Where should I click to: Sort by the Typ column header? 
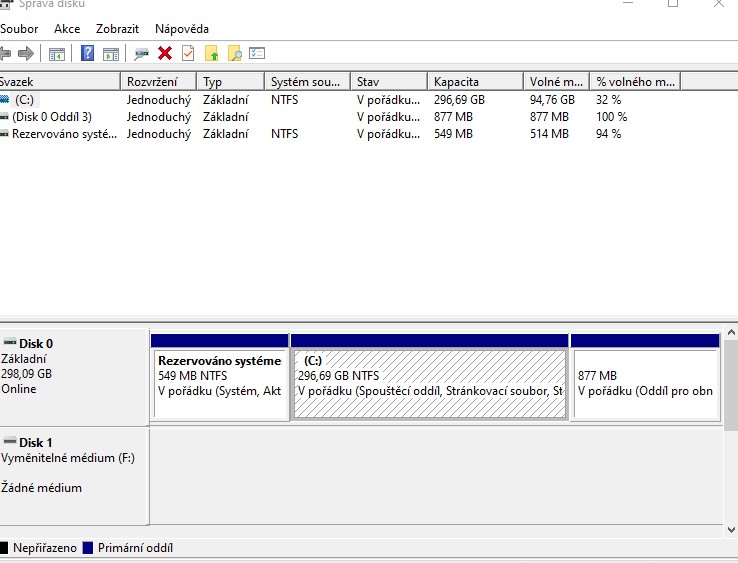point(231,81)
